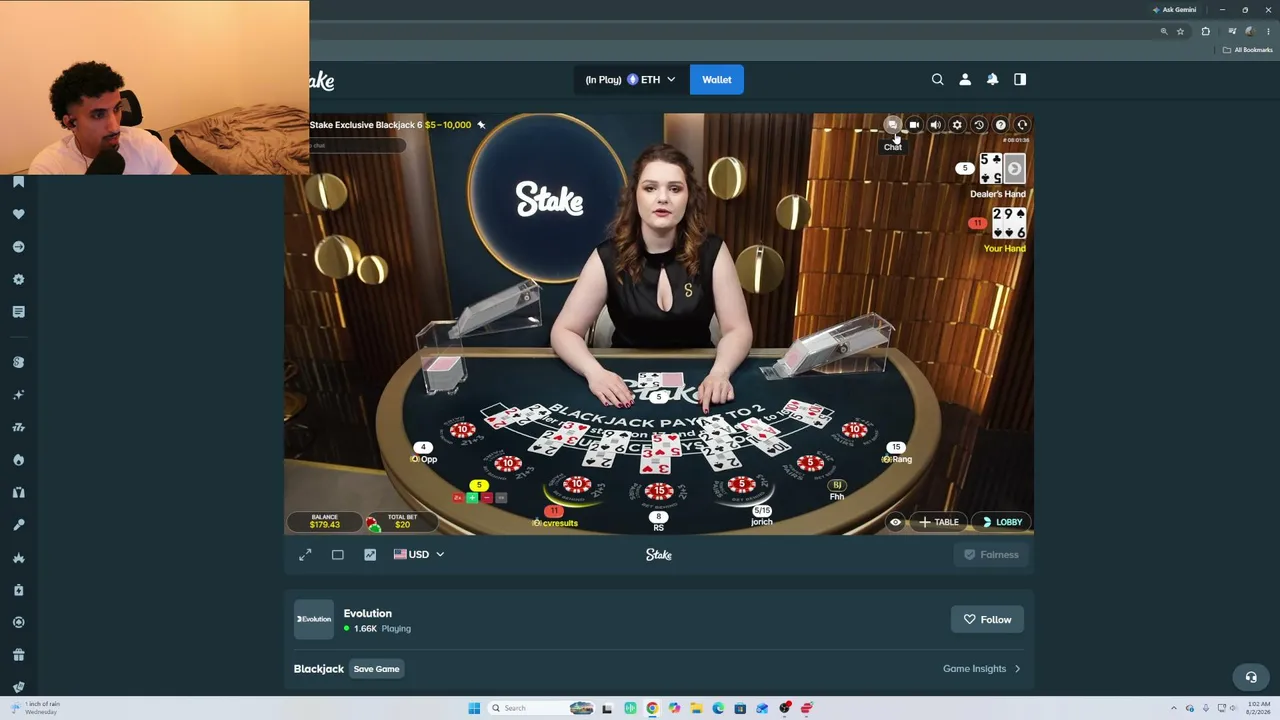Open All Bookmarks folder

point(1247,50)
